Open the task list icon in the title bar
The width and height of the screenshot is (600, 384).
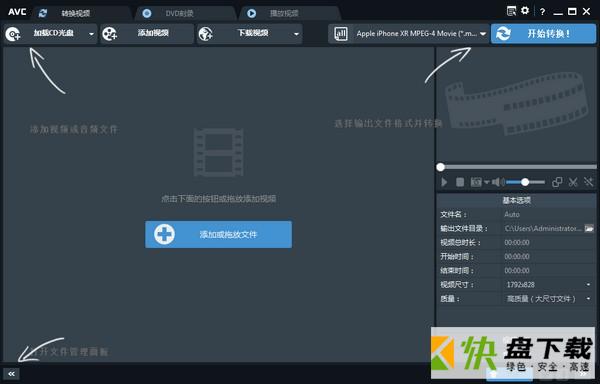tap(511, 11)
